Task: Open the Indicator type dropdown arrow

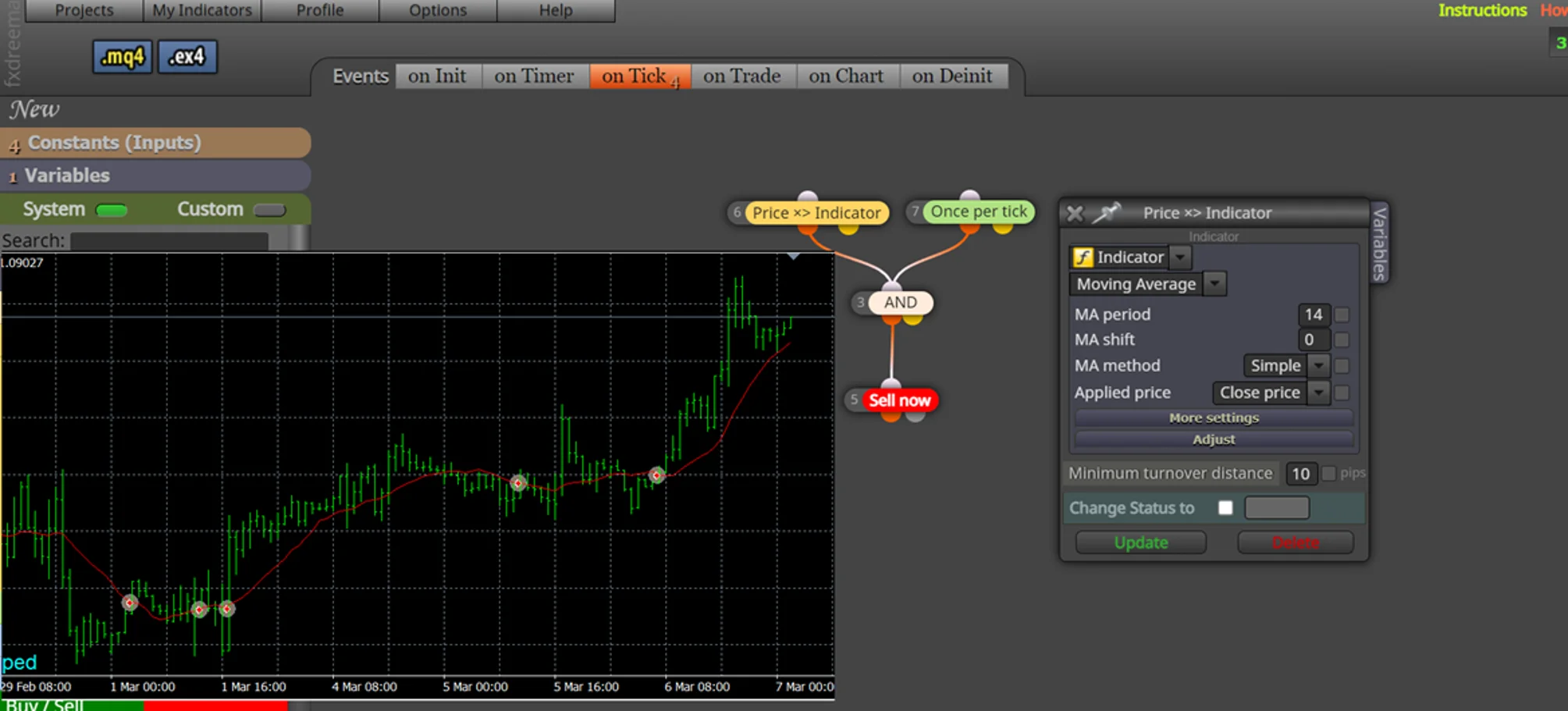Action: [1180, 257]
